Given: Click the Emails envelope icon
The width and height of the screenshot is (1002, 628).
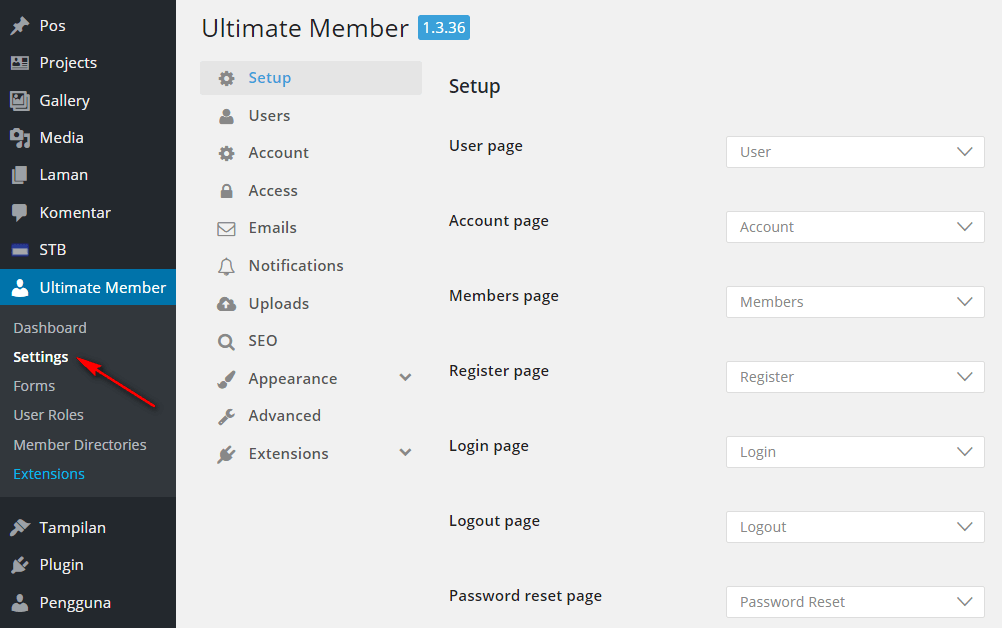Looking at the screenshot, I should [227, 228].
